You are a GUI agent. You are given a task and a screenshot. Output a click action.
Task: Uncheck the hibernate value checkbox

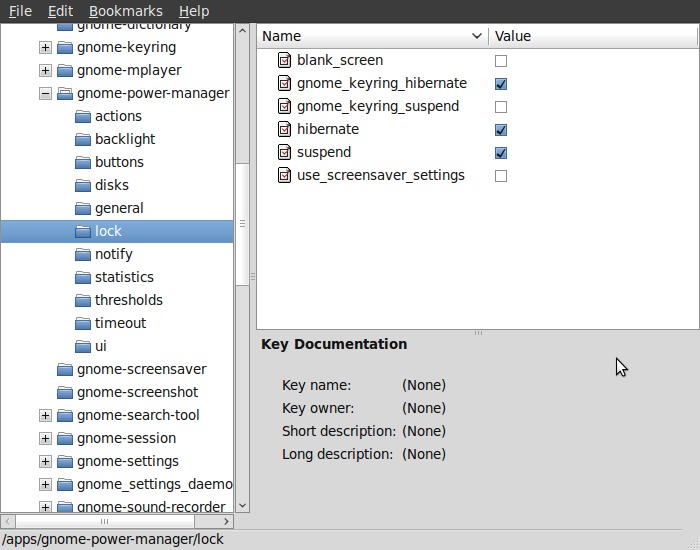click(x=501, y=130)
